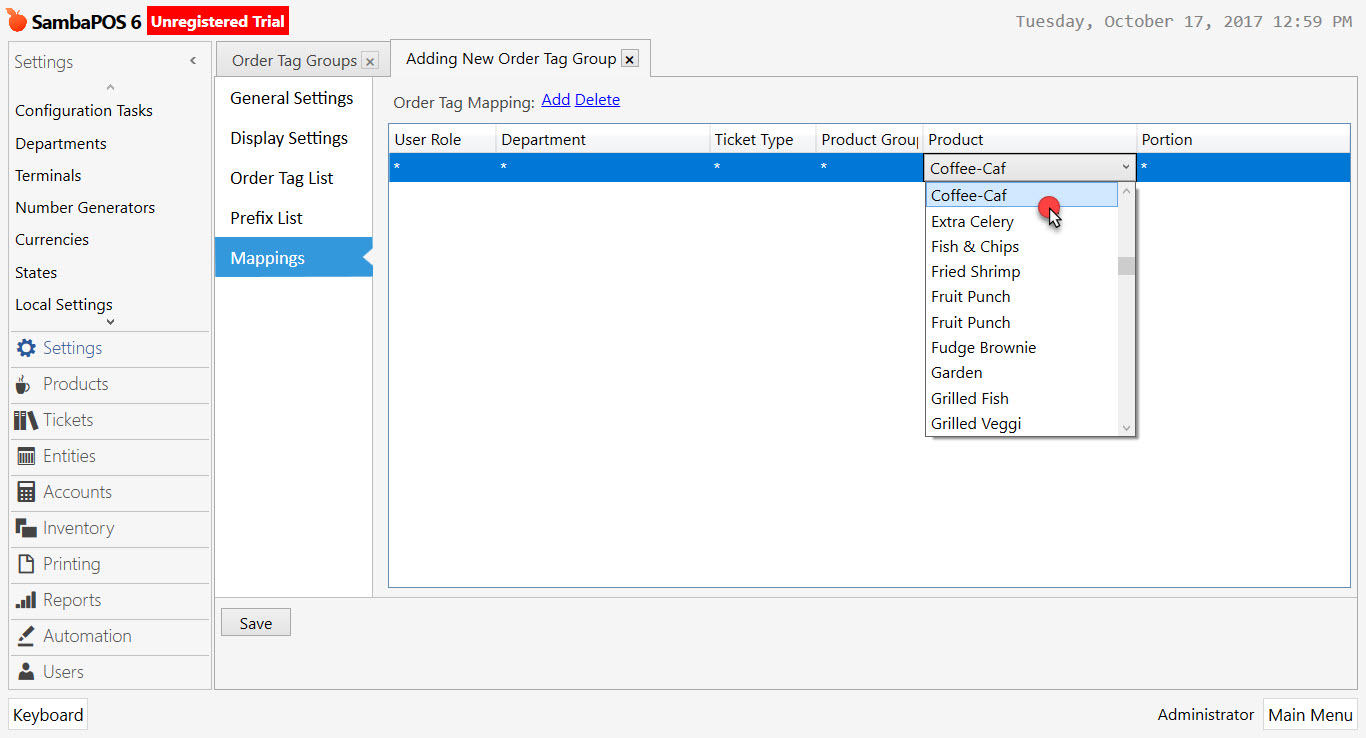The width and height of the screenshot is (1366, 738).
Task: Open Settings via the gear icon
Action: 26,348
